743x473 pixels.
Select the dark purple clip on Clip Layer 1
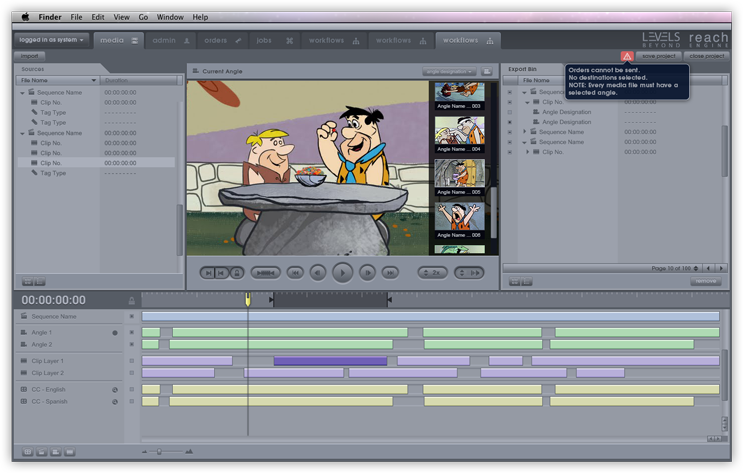[330, 361]
